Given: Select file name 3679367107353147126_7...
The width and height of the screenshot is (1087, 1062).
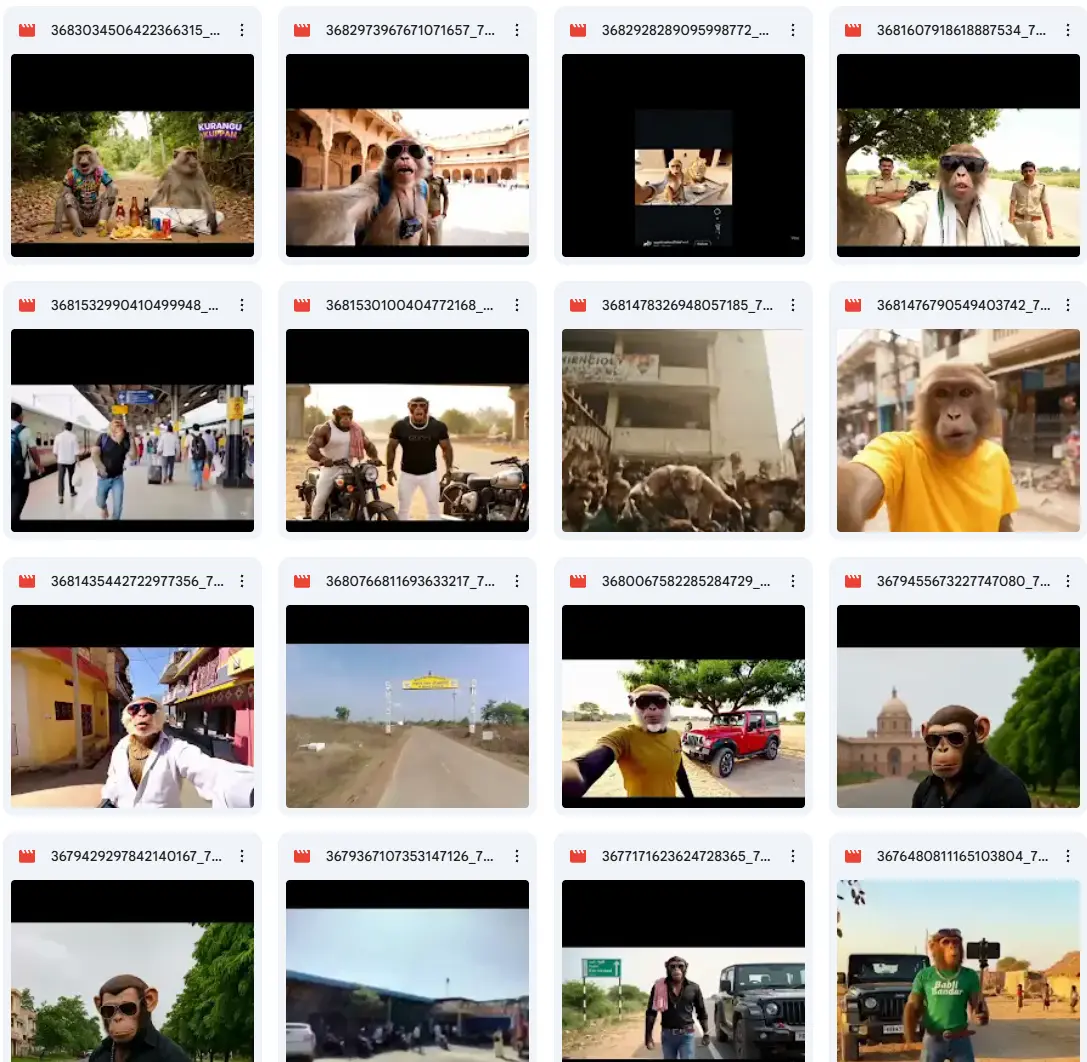Looking at the screenshot, I should pos(410,856).
